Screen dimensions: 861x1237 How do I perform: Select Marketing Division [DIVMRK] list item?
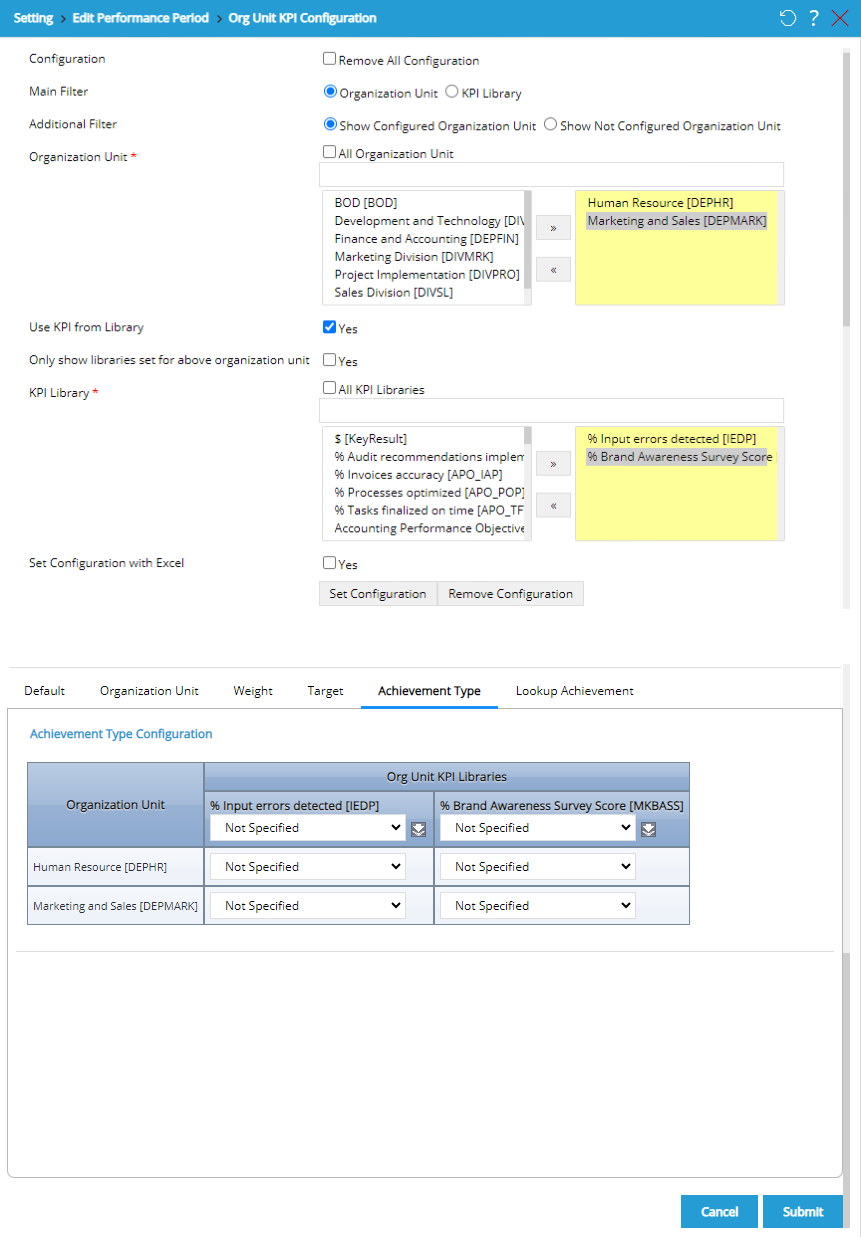pyautogui.click(x=414, y=257)
